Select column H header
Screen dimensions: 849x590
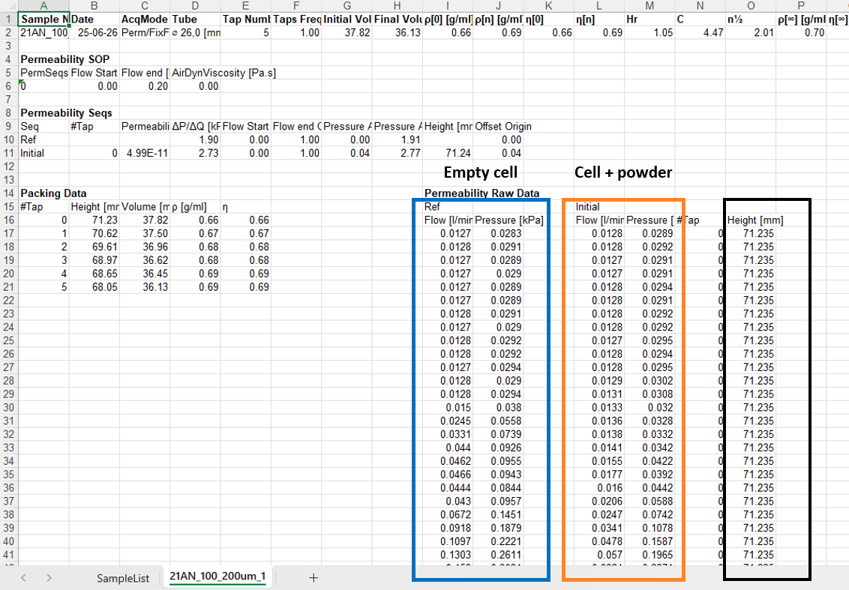pos(397,6)
